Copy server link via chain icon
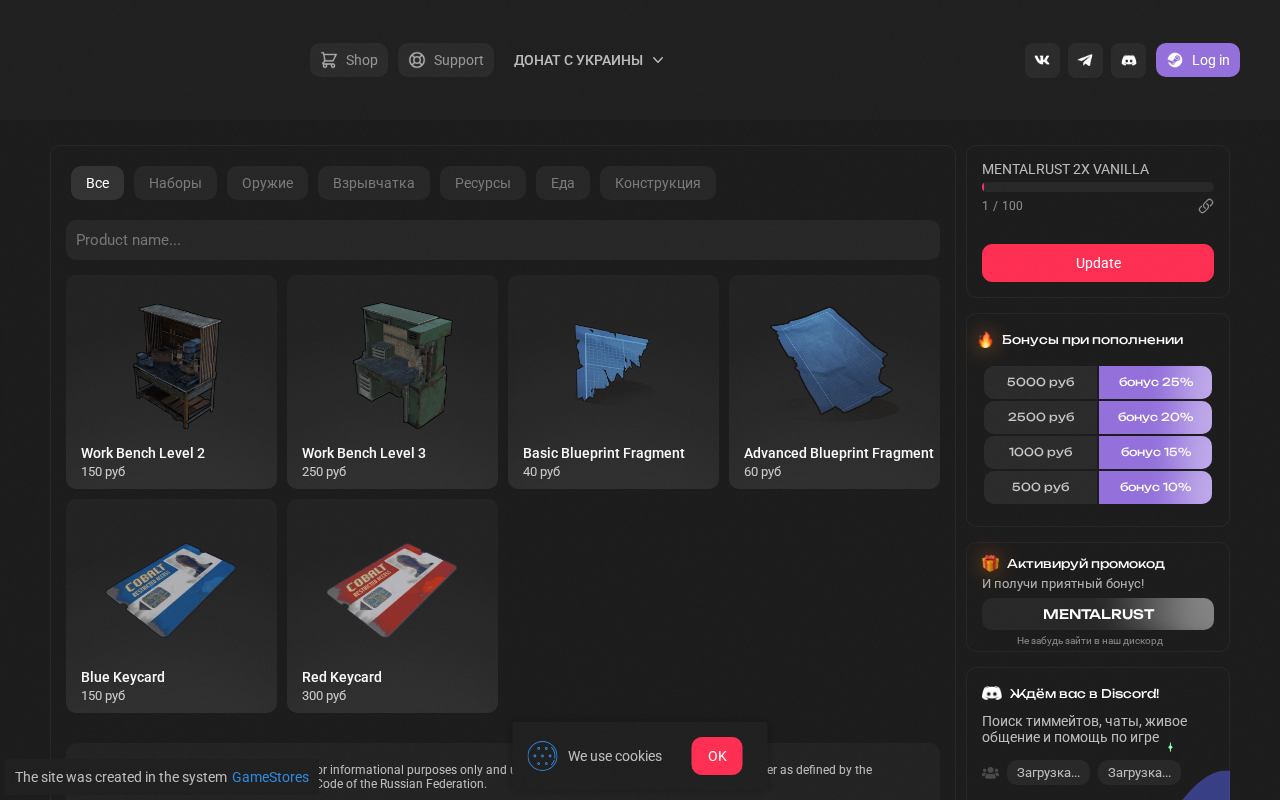 [x=1206, y=206]
